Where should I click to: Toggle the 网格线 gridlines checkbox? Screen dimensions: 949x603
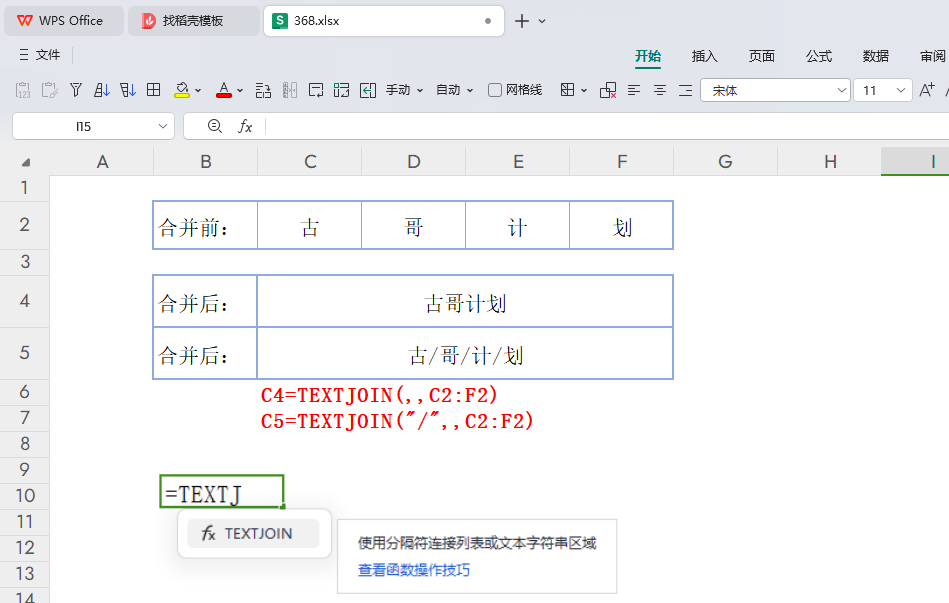point(494,90)
